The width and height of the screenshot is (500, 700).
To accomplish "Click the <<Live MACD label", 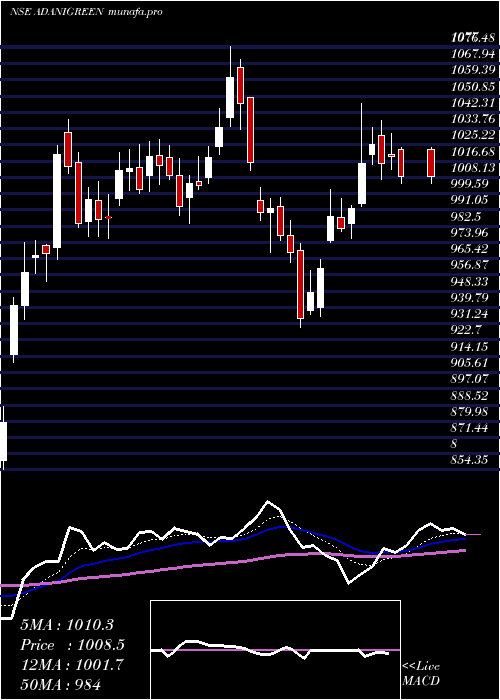I will pos(421,673).
